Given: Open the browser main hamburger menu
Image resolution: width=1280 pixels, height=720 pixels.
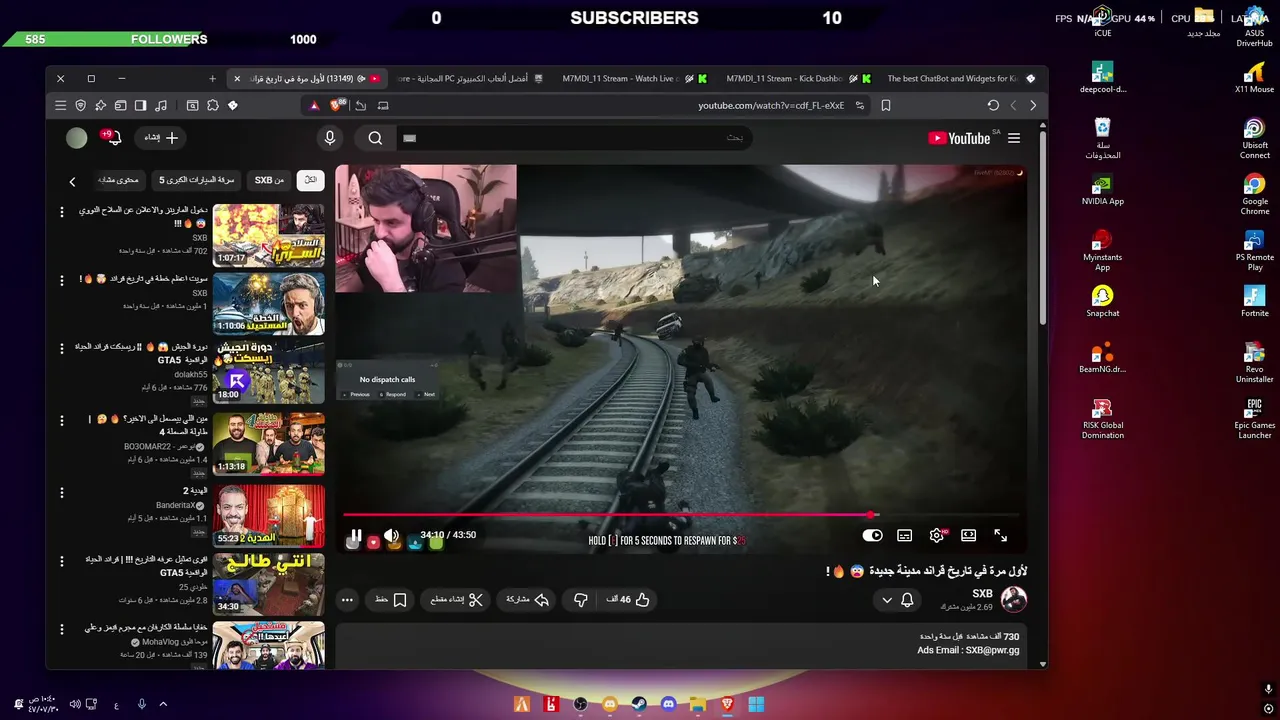Looking at the screenshot, I should pyautogui.click(x=61, y=105).
